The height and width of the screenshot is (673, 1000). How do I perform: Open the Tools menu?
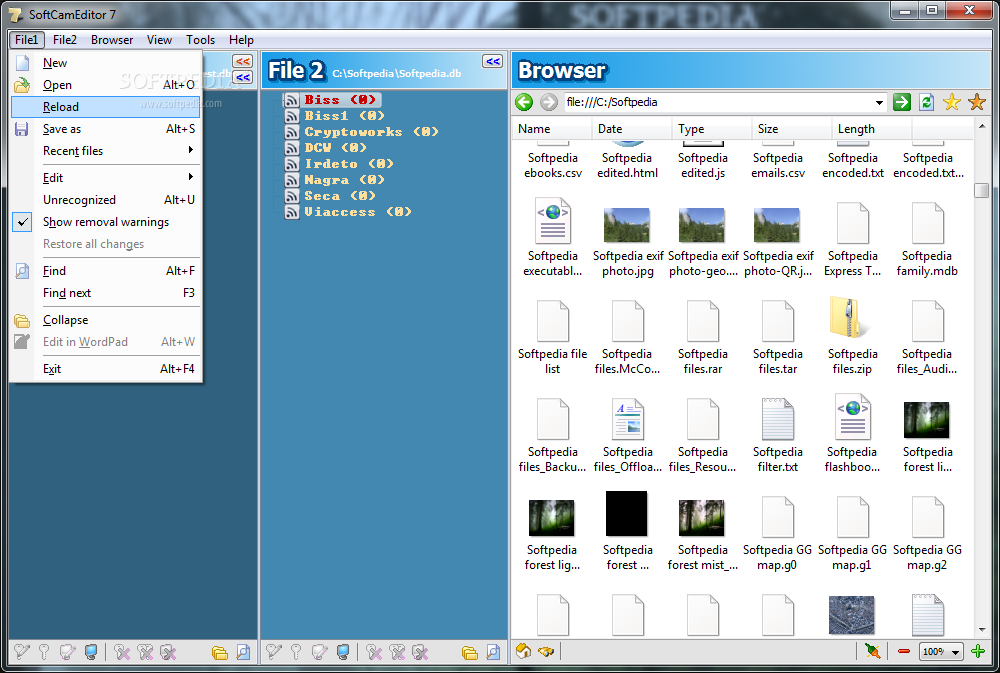pyautogui.click(x=200, y=40)
